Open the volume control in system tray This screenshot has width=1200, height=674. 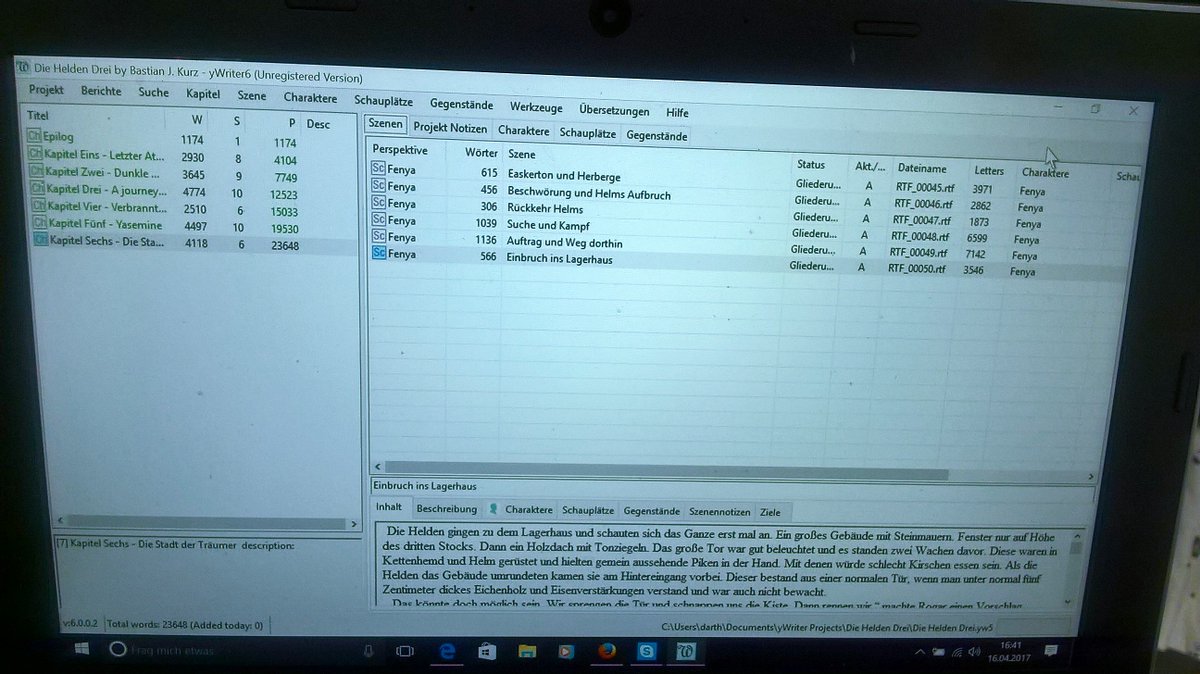972,651
